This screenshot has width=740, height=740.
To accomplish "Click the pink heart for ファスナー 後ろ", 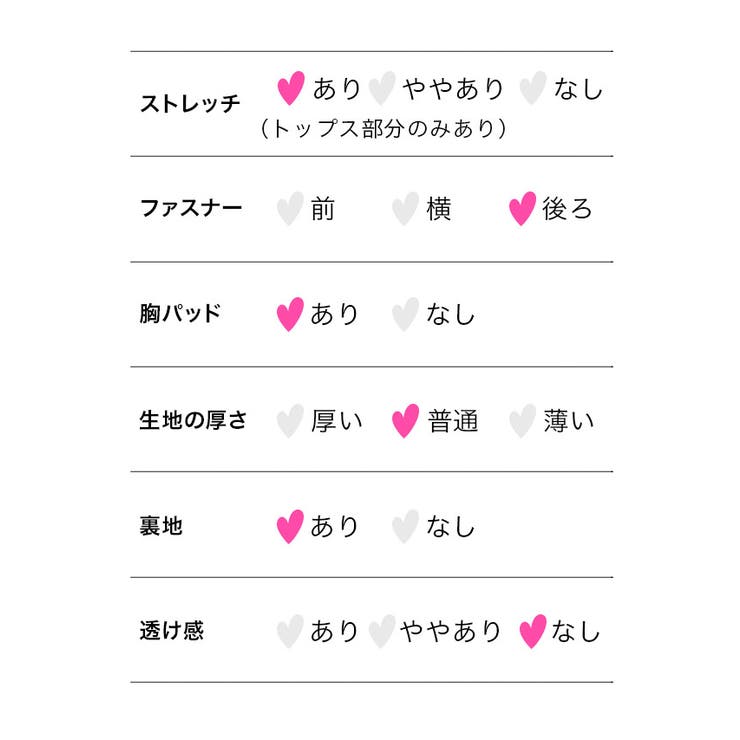I will [x=522, y=209].
